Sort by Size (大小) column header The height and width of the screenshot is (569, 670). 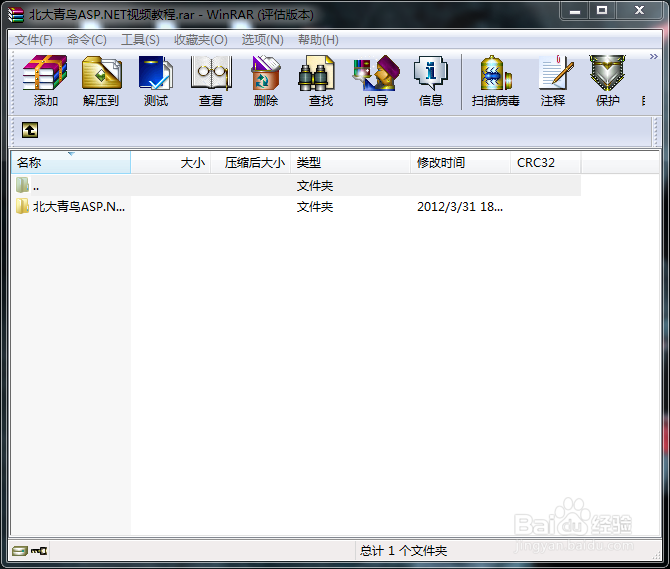coord(170,162)
